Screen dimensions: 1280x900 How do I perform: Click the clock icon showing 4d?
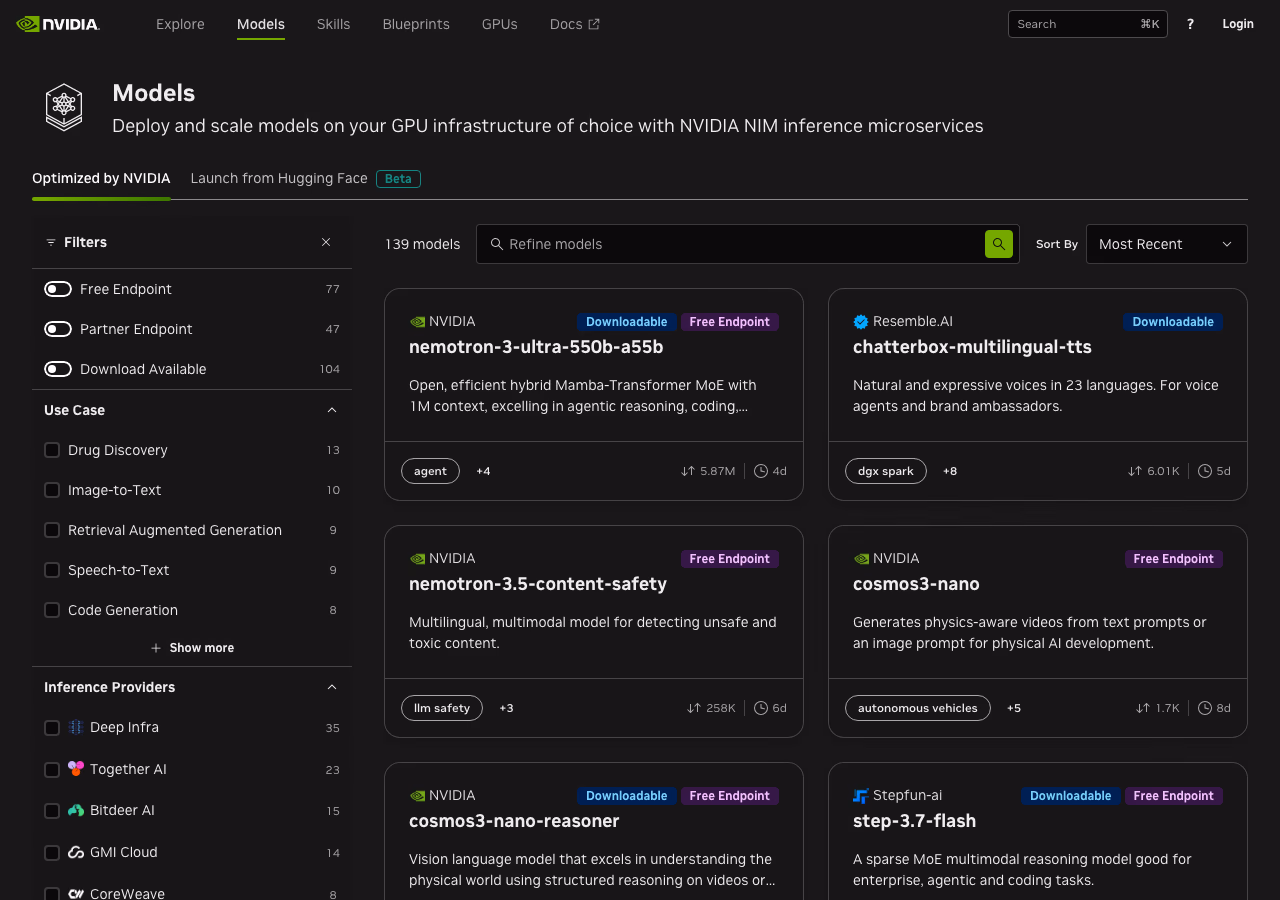(761, 471)
